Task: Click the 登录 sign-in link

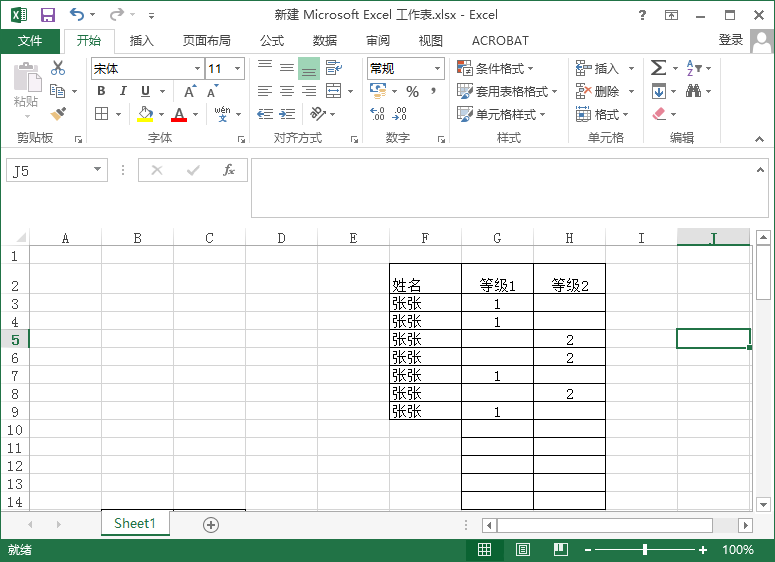Action: (731, 40)
